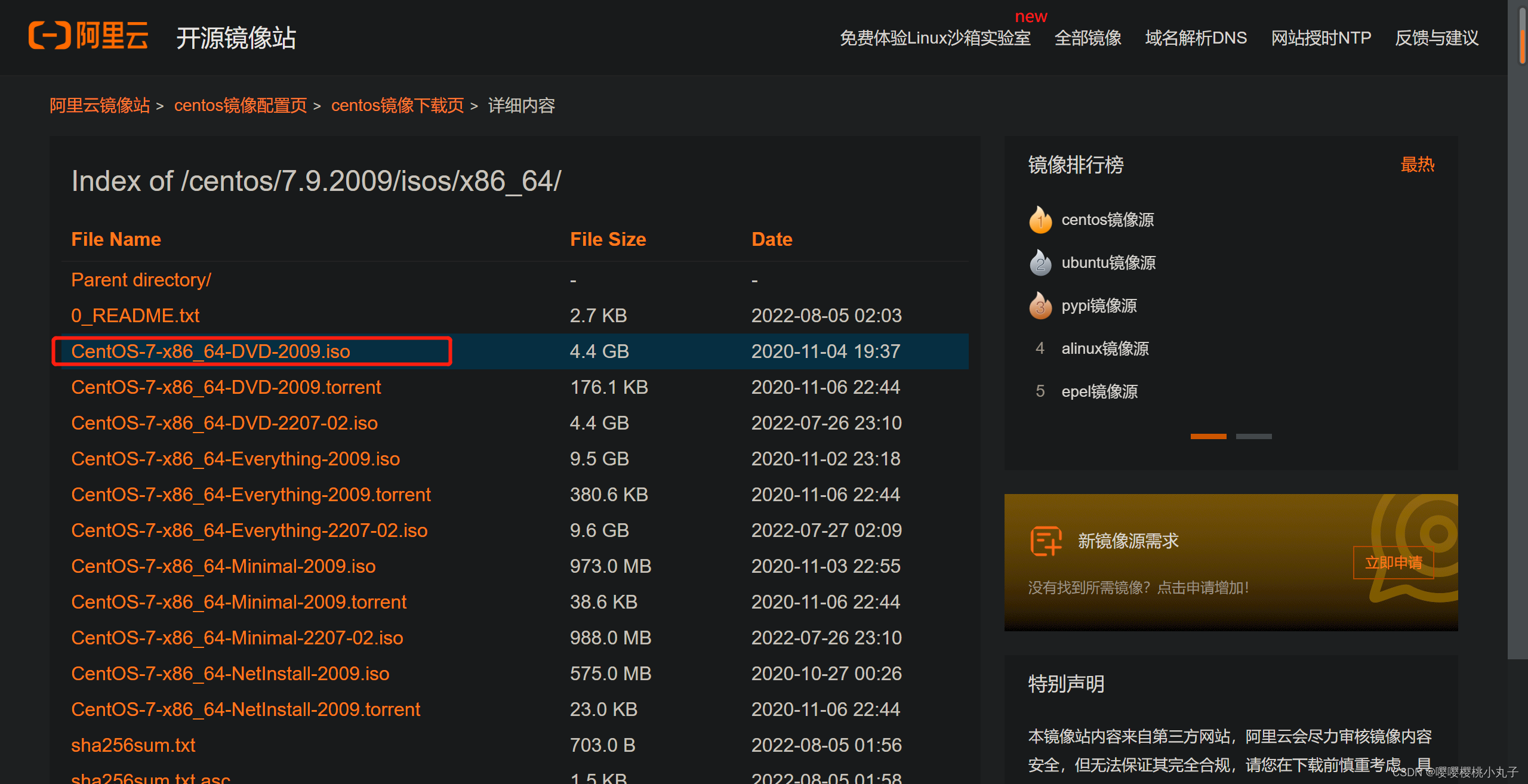Click the rank 2 flame icon beside ubuntu镜像源
Screen dimensions: 1528x784
click(1040, 263)
